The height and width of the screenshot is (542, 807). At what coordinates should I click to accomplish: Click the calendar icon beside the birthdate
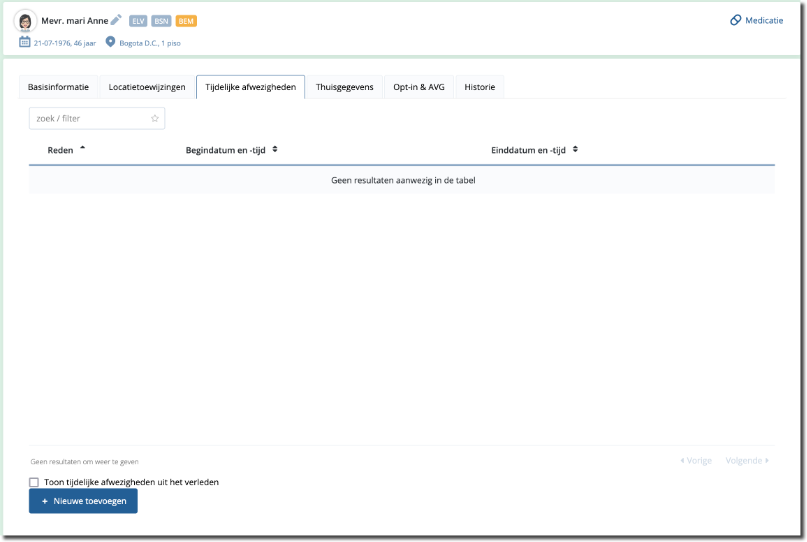[25, 42]
